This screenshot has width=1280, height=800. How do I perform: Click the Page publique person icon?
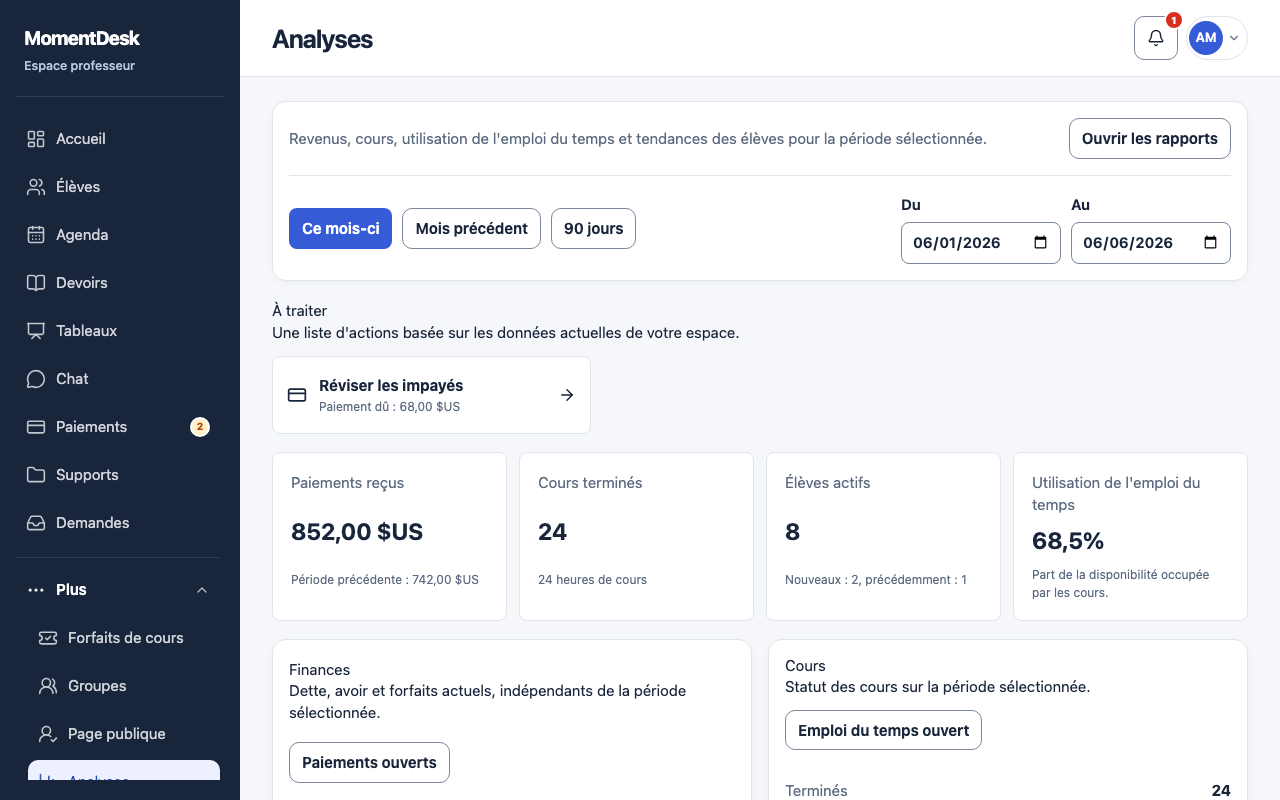click(x=48, y=734)
